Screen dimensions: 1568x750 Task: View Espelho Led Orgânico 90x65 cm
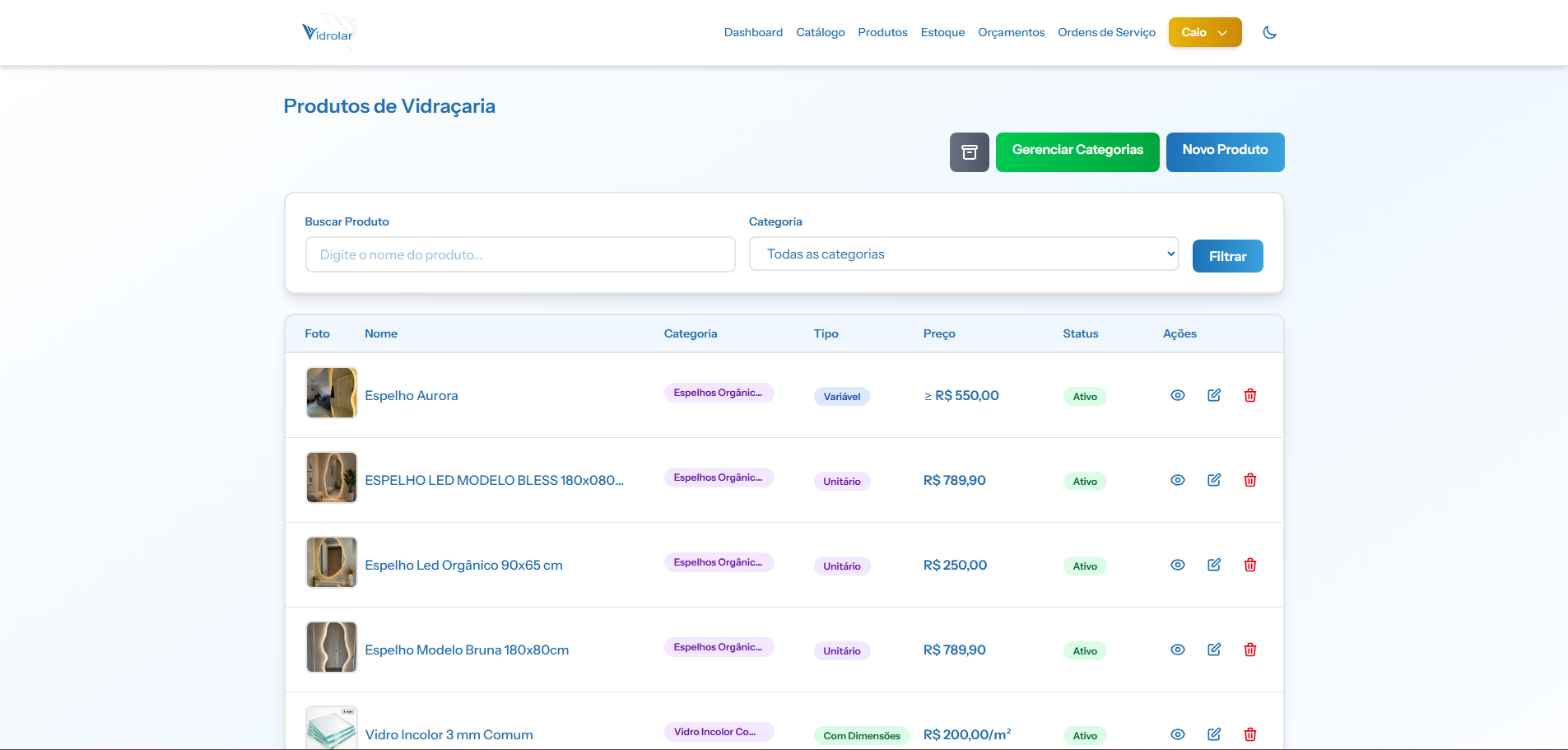(1178, 565)
